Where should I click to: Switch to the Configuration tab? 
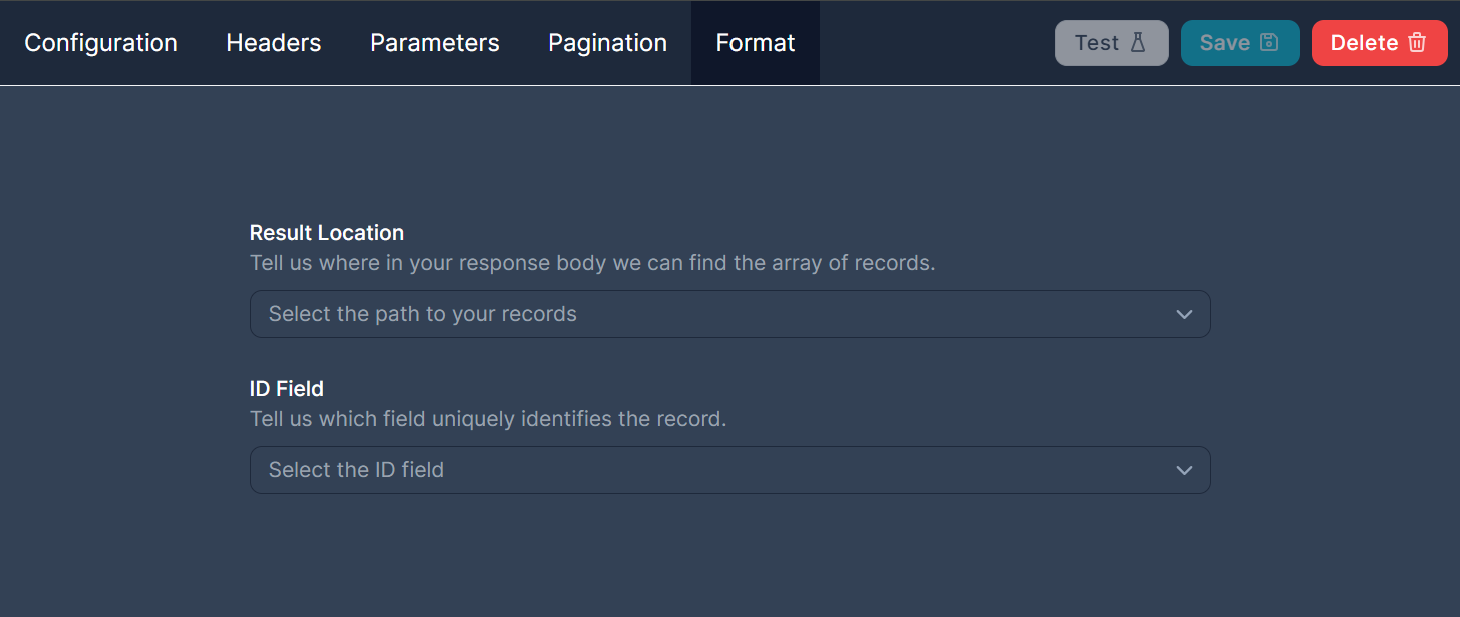click(101, 43)
